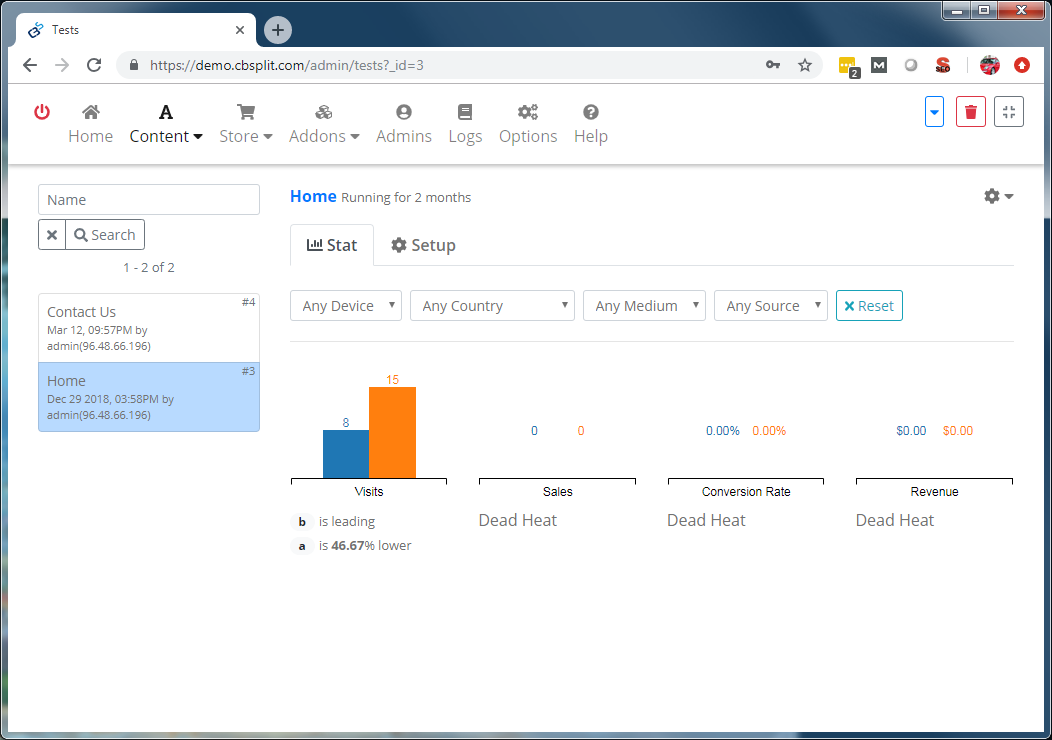Click the red trash delete button
The height and width of the screenshot is (740, 1052).
tap(971, 112)
